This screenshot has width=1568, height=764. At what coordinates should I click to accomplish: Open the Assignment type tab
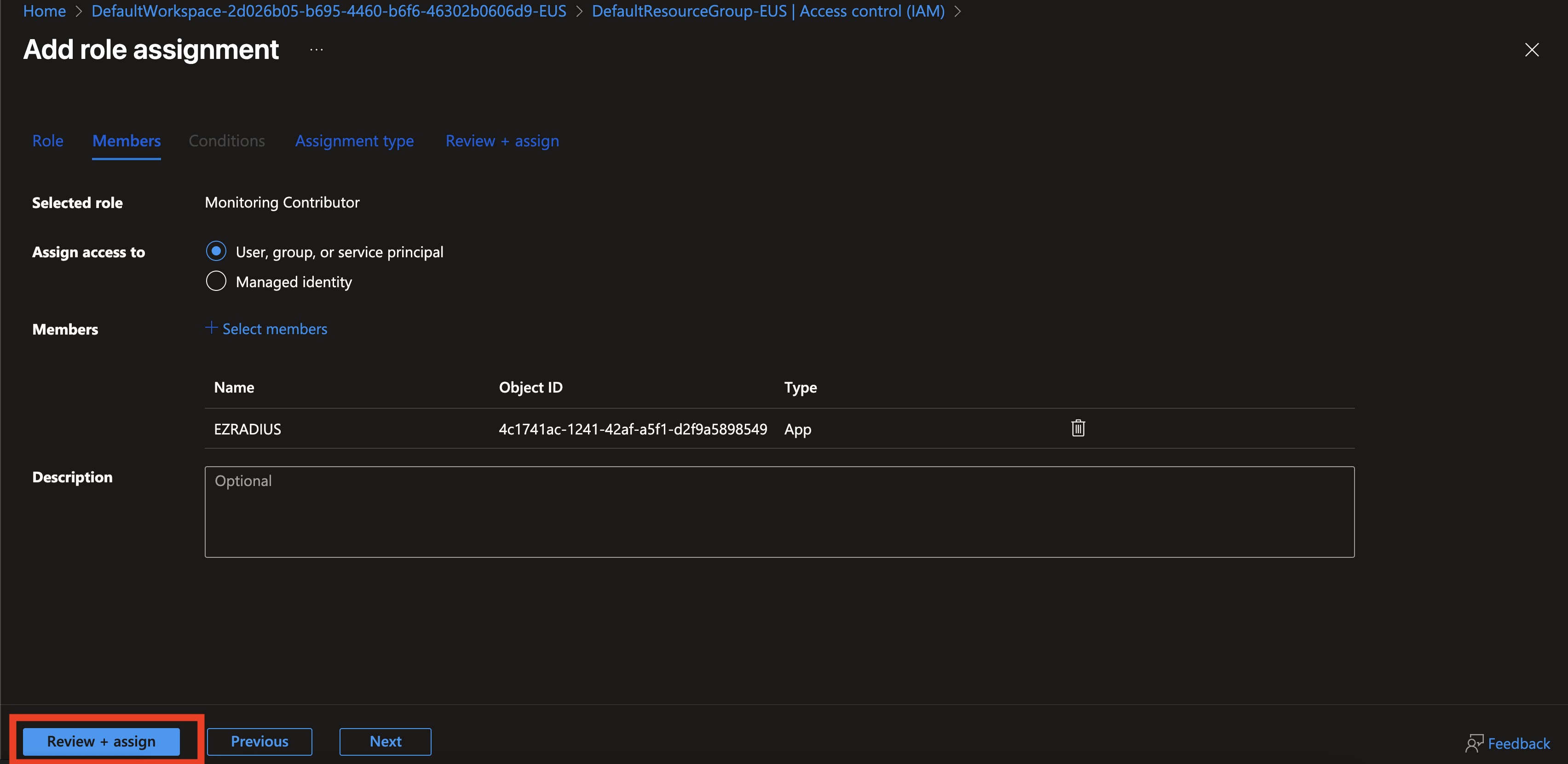coord(354,141)
